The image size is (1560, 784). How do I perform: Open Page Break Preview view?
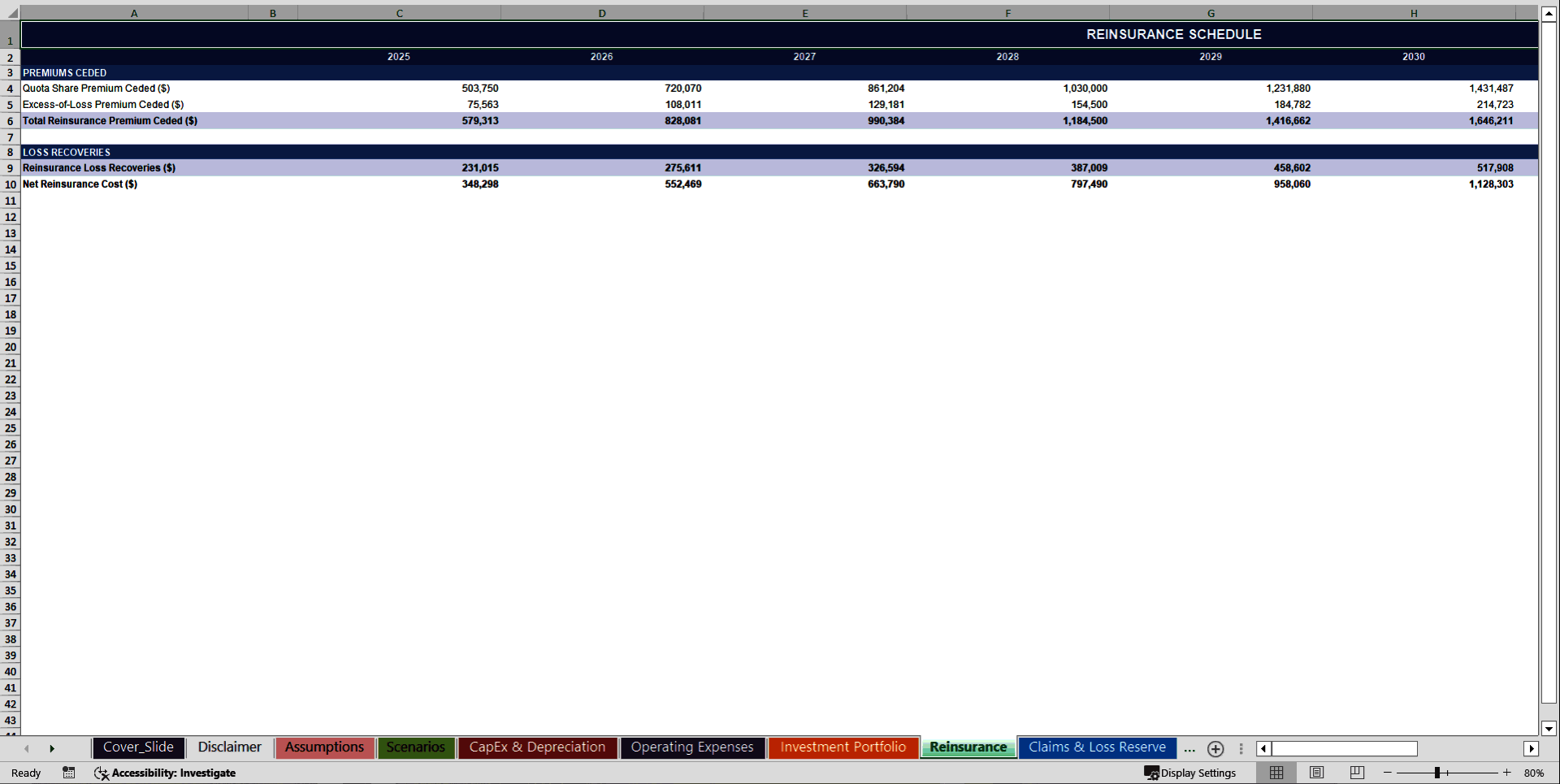1355,773
